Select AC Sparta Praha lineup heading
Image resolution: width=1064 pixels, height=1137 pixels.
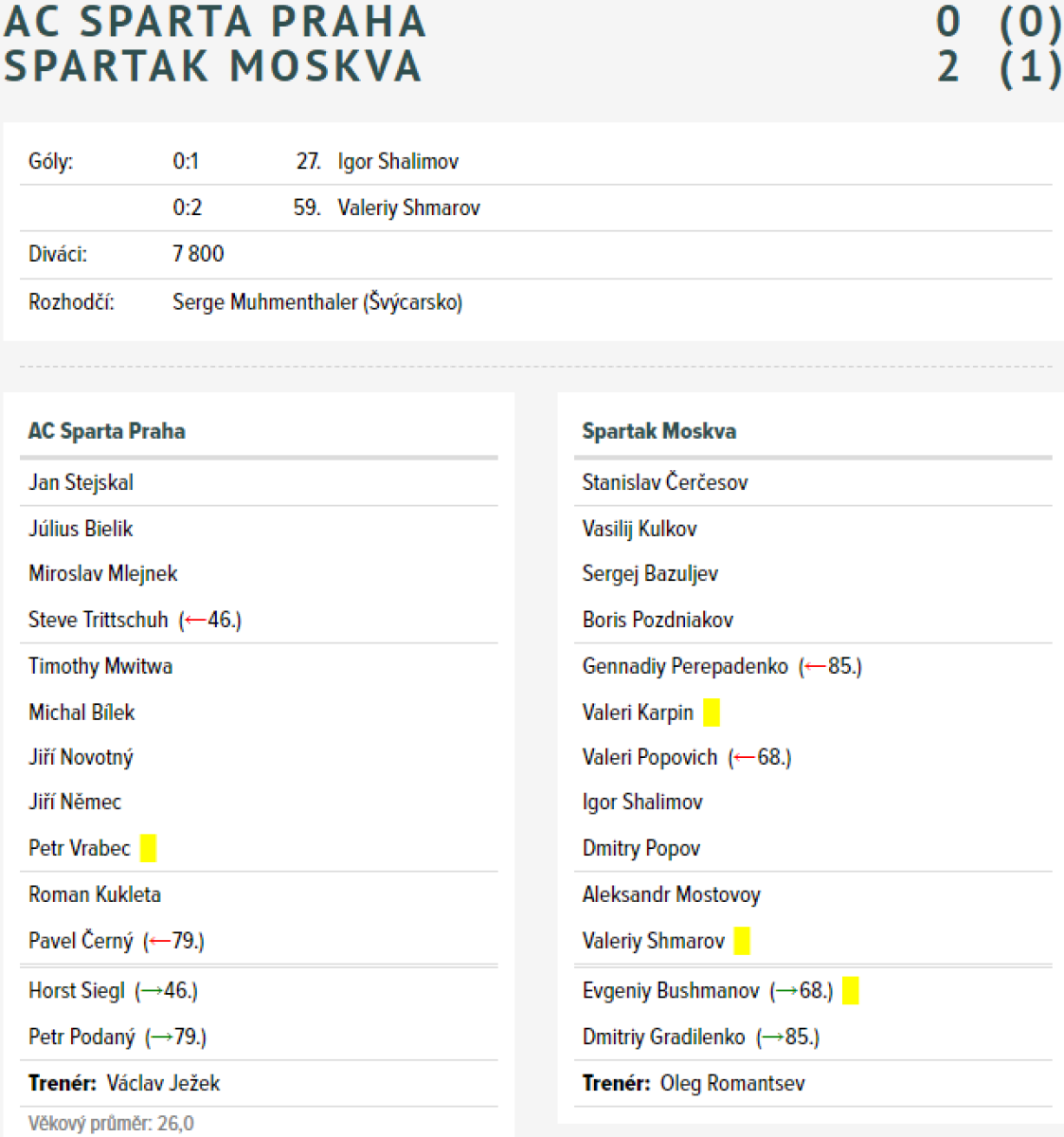pyautogui.click(x=107, y=431)
